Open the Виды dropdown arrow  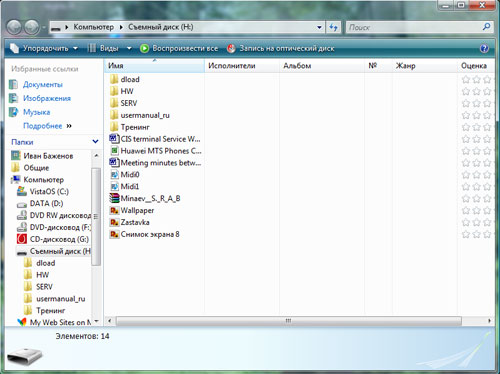tap(129, 49)
